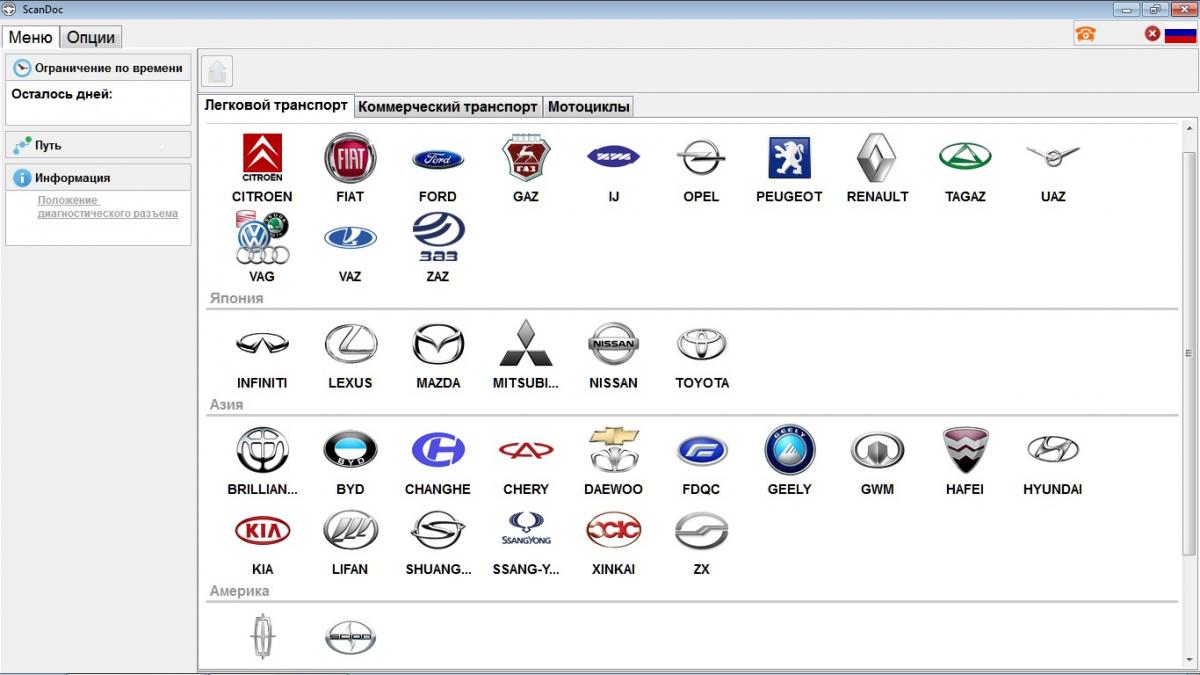Select the Mitsubishi diamonds logo
1200x675 pixels.
526,344
